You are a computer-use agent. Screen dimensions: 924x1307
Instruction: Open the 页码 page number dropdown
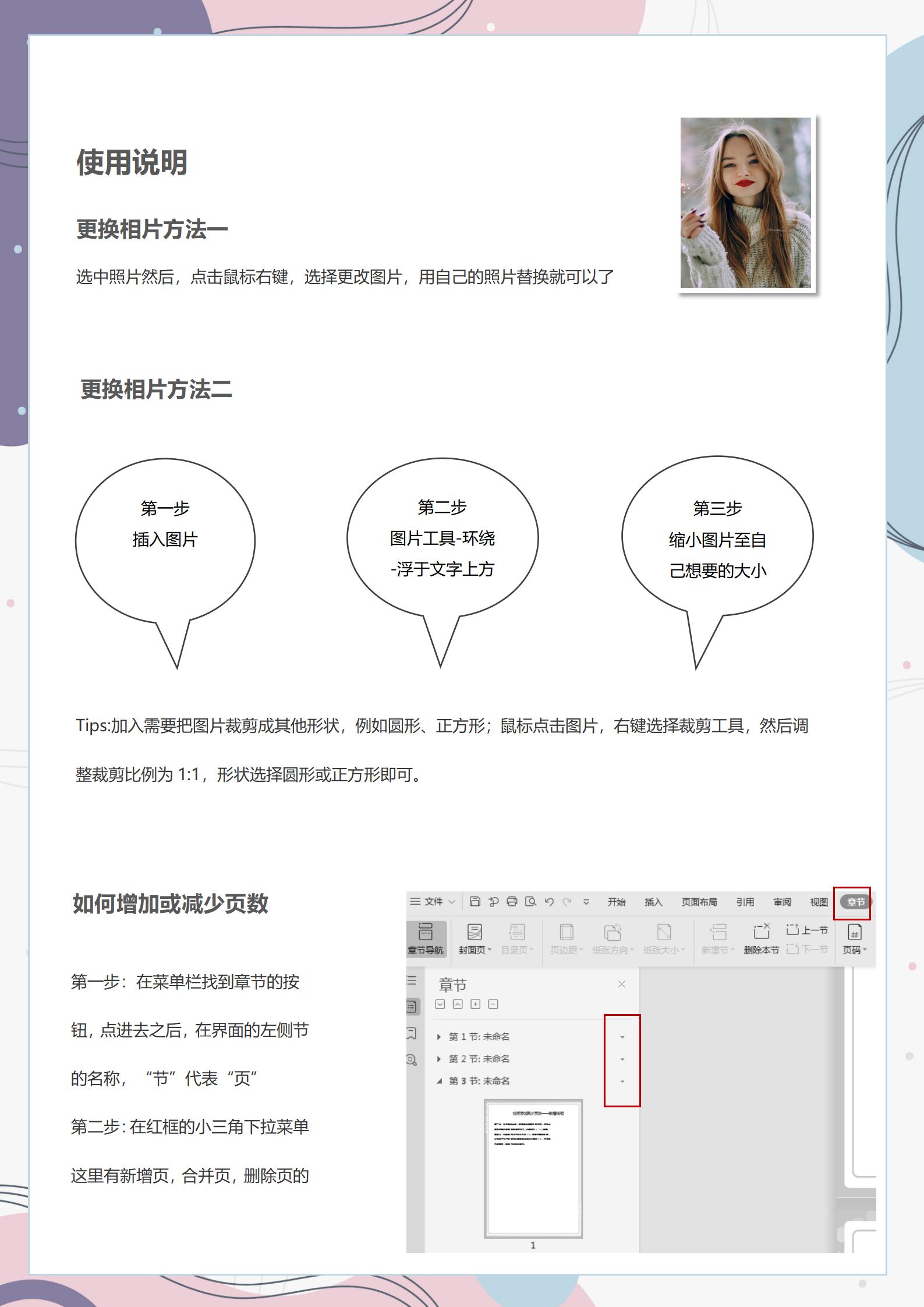pyautogui.click(x=855, y=938)
